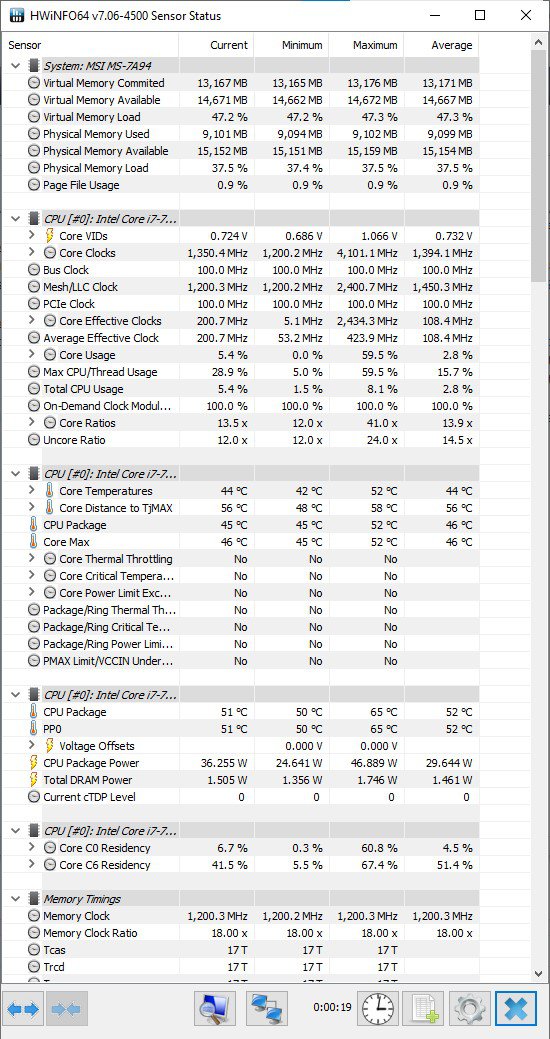Open the sensor monitor search icon
This screenshot has height=1039, width=550.
pyautogui.click(x=215, y=1009)
